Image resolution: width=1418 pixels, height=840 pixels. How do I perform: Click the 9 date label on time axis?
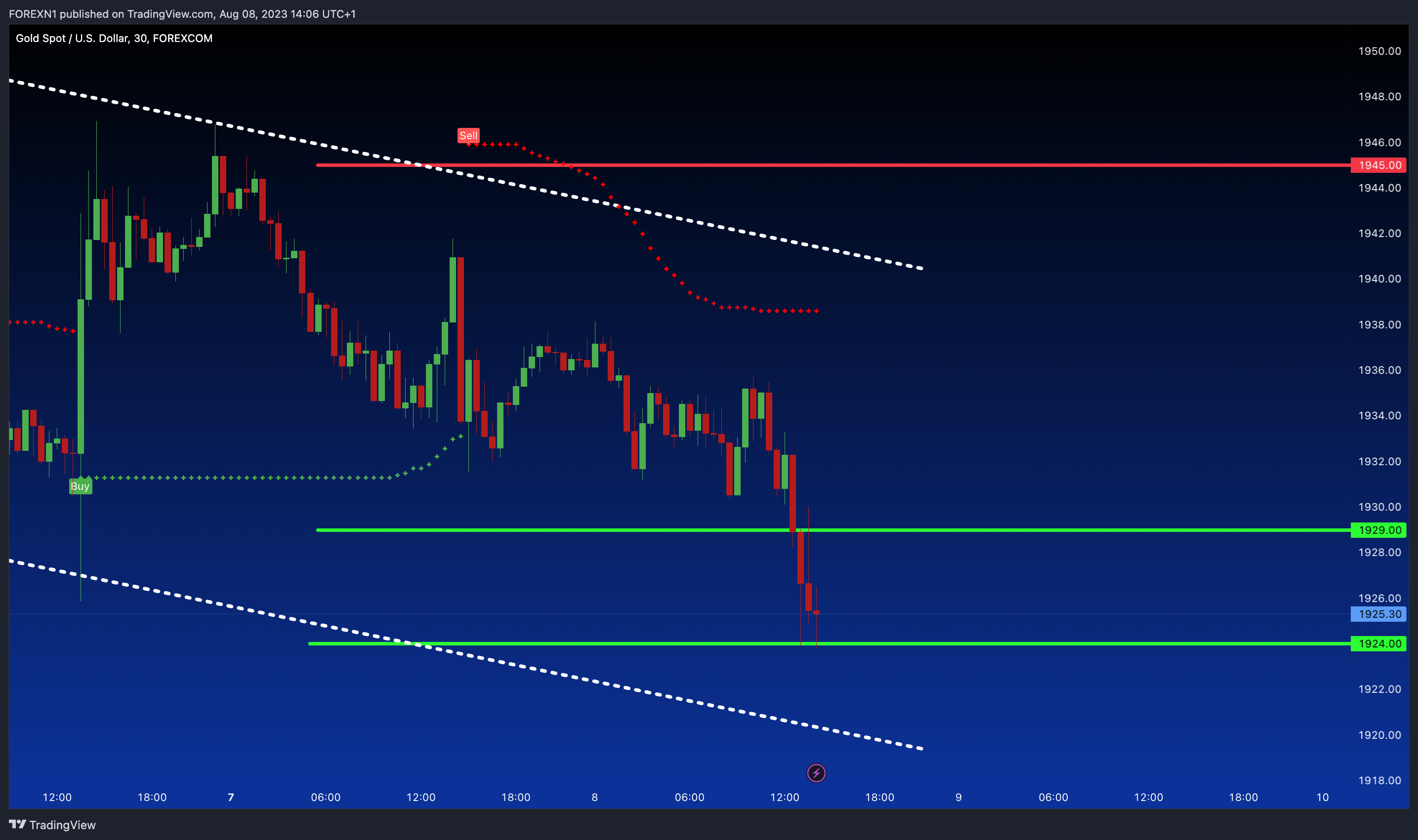tap(958, 797)
